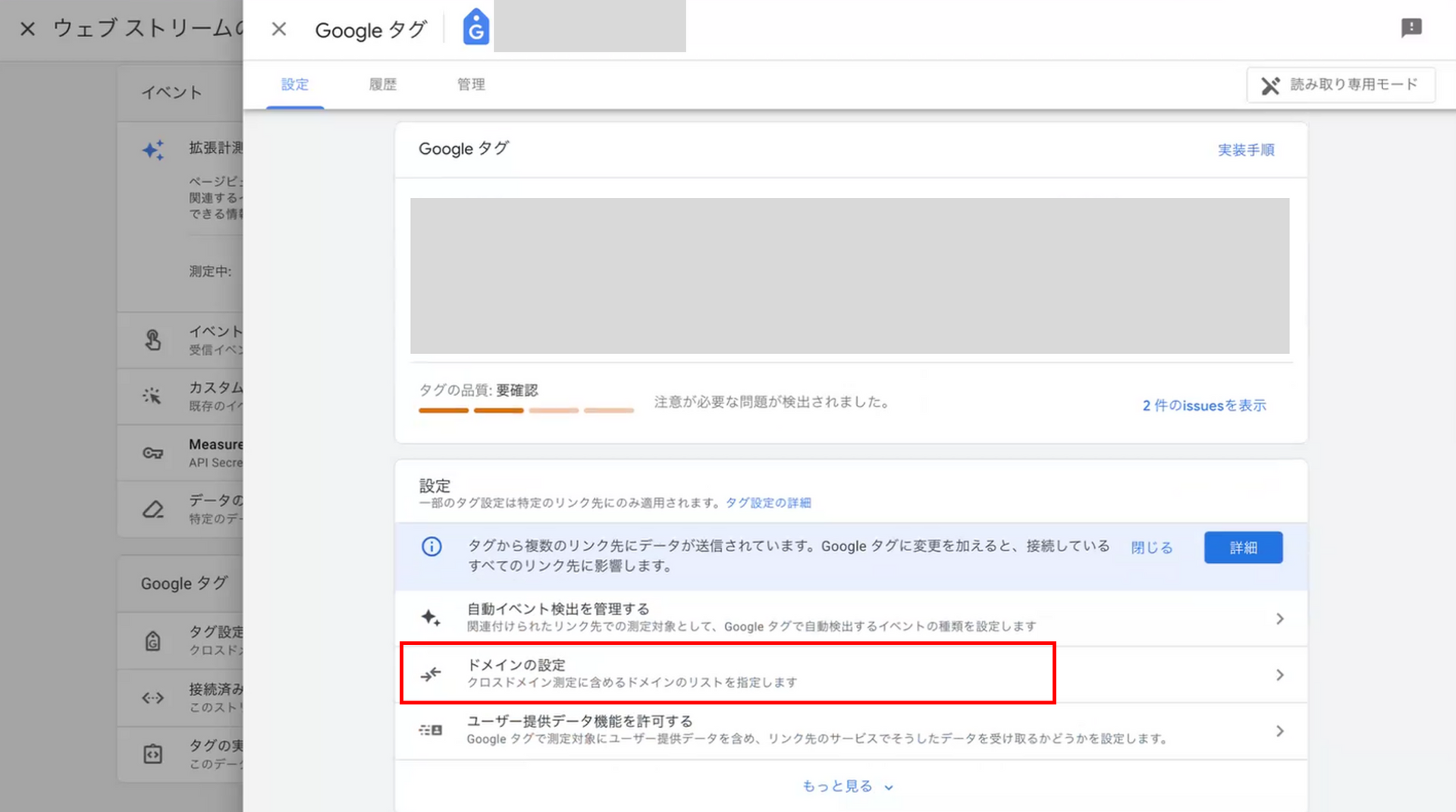Screen dimensions: 1456x812
Task: Switch to the 設定 tab
Action: 295,84
